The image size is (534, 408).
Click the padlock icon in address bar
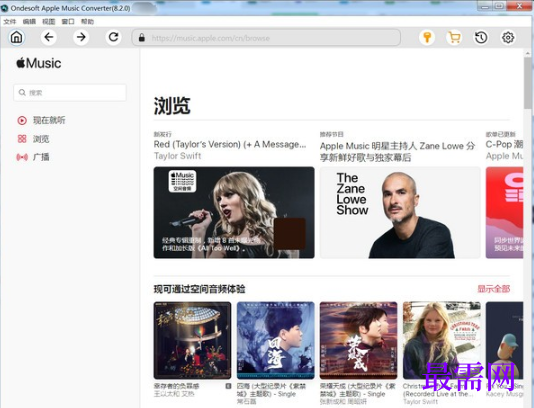[x=142, y=37]
